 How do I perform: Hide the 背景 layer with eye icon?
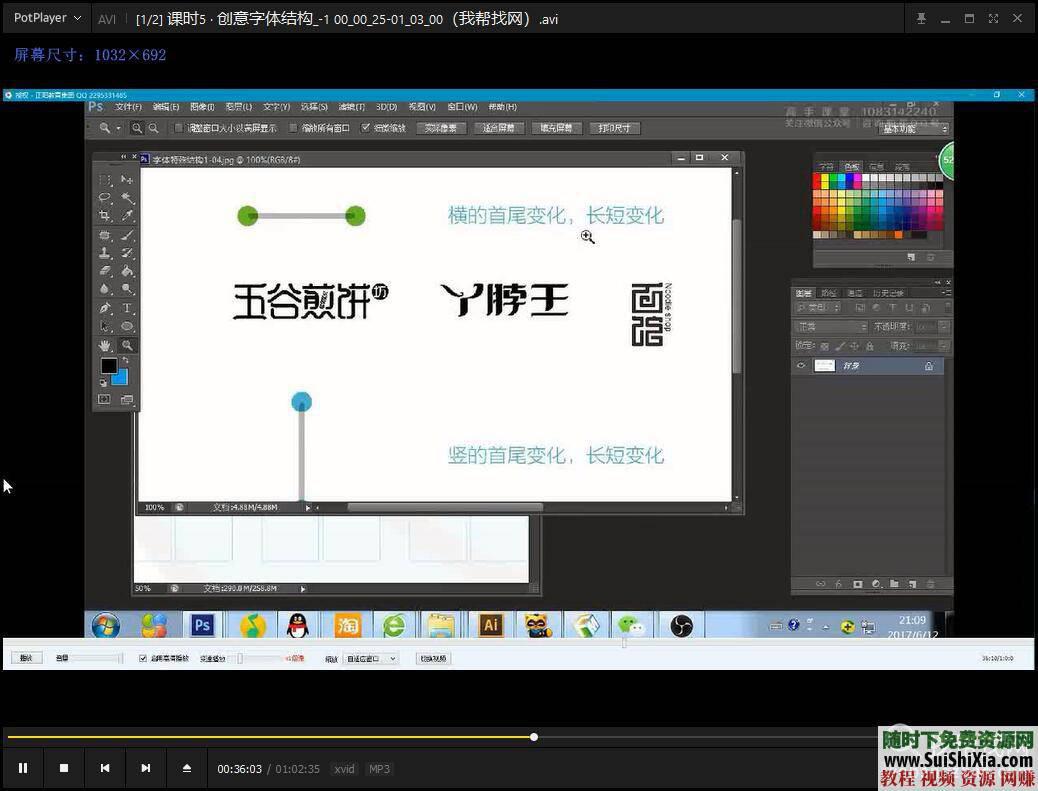801,365
